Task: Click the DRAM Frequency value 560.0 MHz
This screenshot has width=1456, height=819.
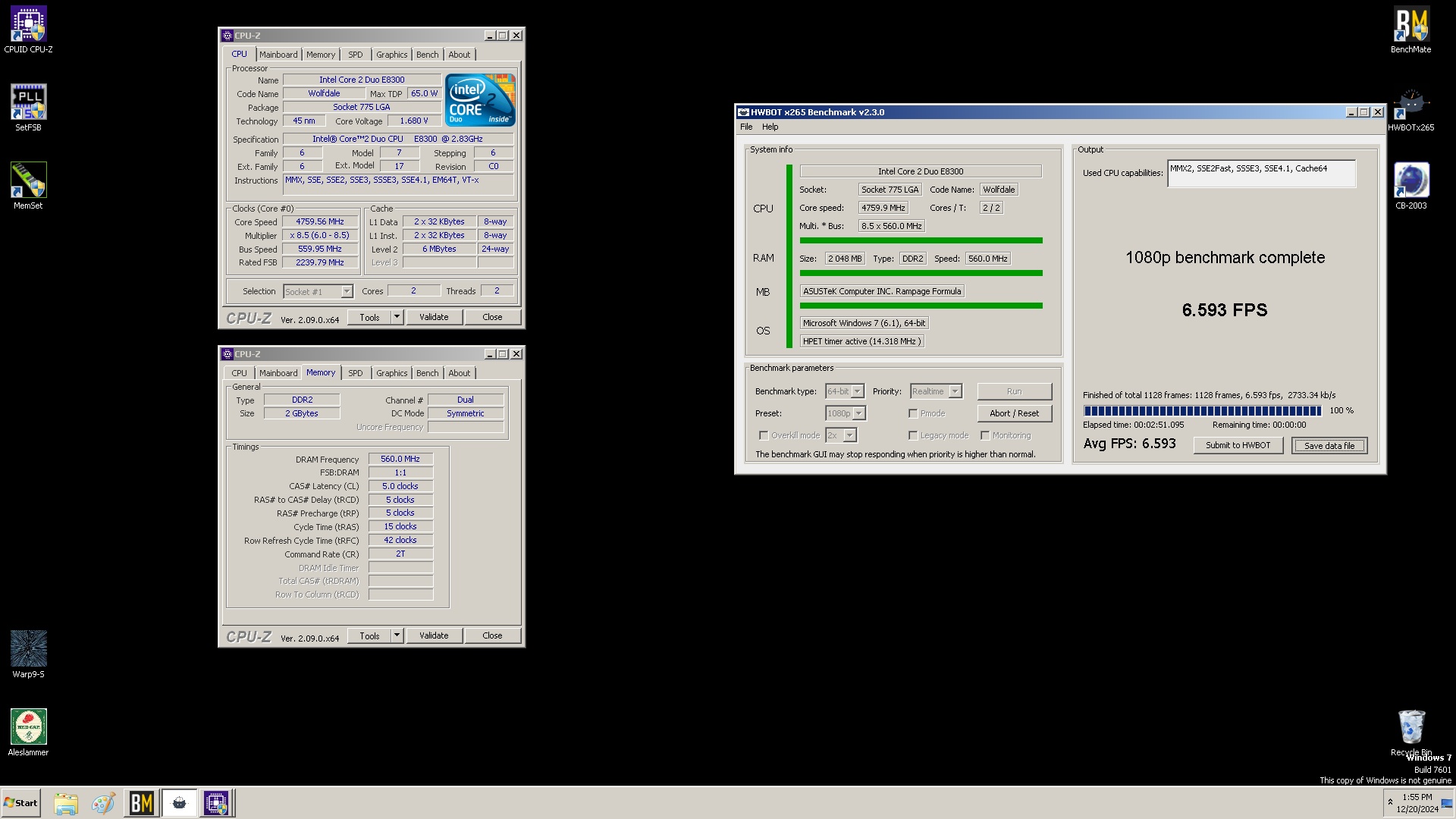Action: 400,459
